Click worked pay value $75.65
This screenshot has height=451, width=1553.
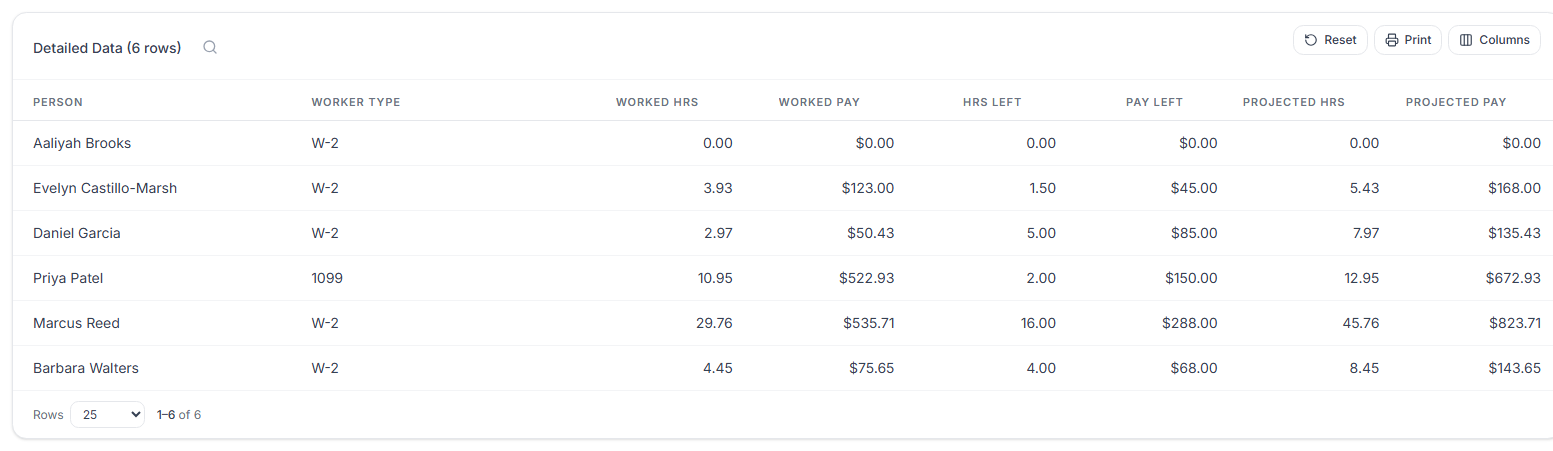(x=871, y=368)
